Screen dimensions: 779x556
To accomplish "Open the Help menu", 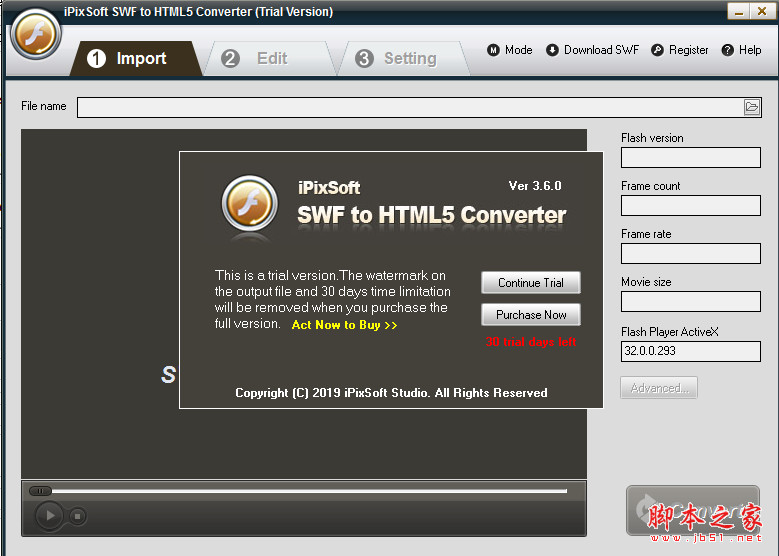I will 741,50.
